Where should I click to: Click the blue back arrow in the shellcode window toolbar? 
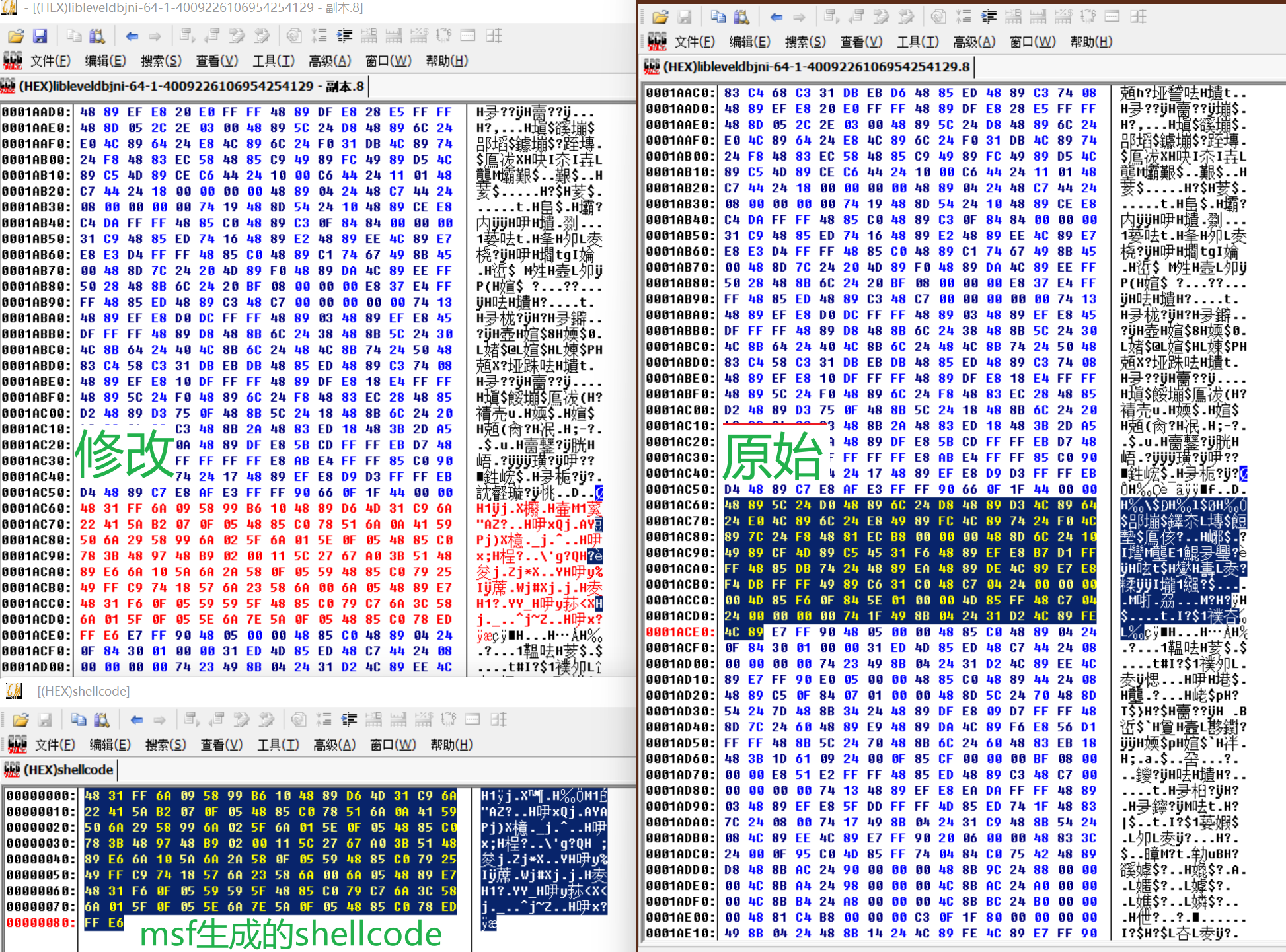coord(136,719)
